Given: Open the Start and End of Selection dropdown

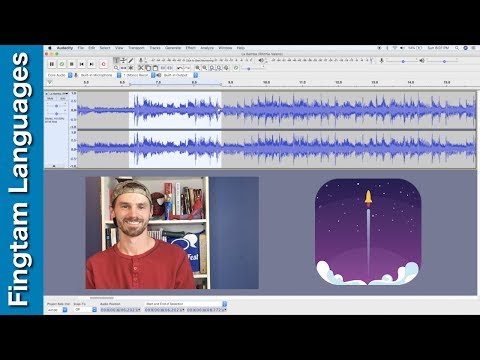Looking at the screenshot, I should point(186,304).
